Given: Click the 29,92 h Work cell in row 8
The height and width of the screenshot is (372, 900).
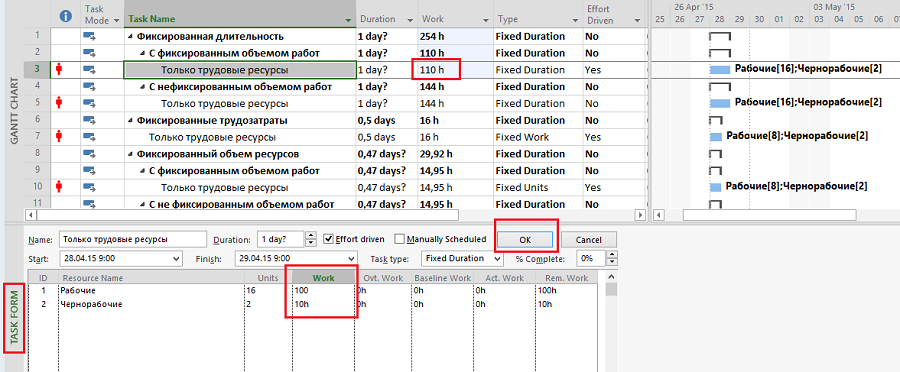Looking at the screenshot, I should point(455,154).
